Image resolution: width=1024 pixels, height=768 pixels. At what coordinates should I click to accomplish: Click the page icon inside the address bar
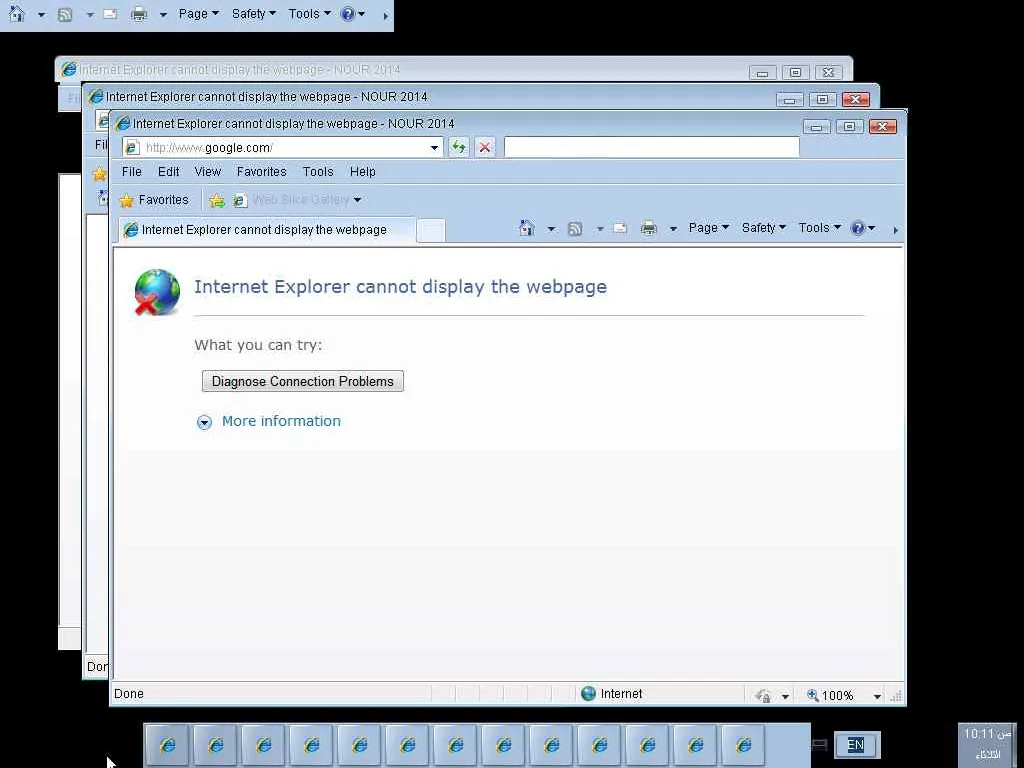131,148
